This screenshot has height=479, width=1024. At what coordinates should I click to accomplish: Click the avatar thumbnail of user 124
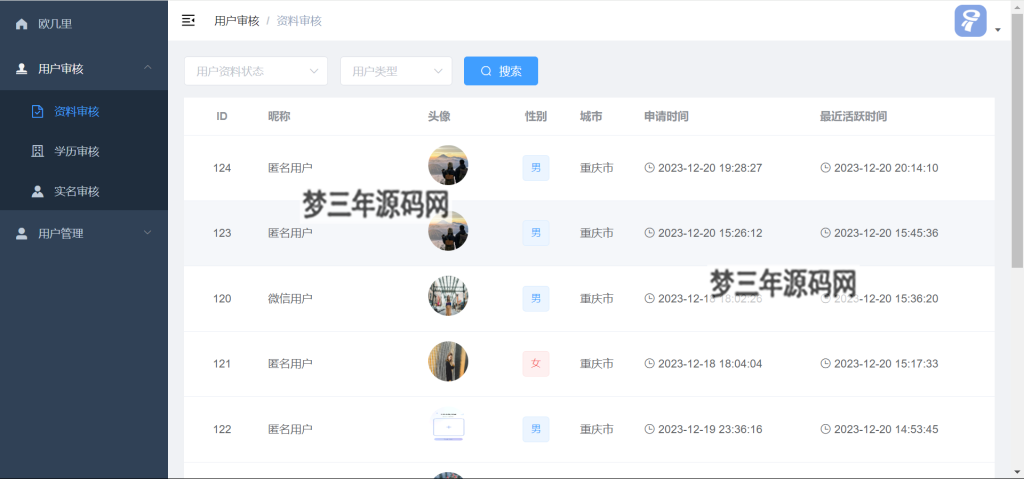(x=448, y=166)
